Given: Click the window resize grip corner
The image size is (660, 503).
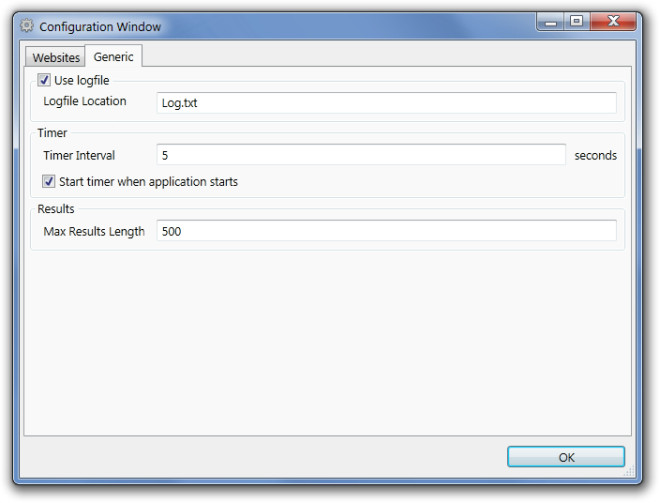Looking at the screenshot, I should pyautogui.click(x=629, y=472).
